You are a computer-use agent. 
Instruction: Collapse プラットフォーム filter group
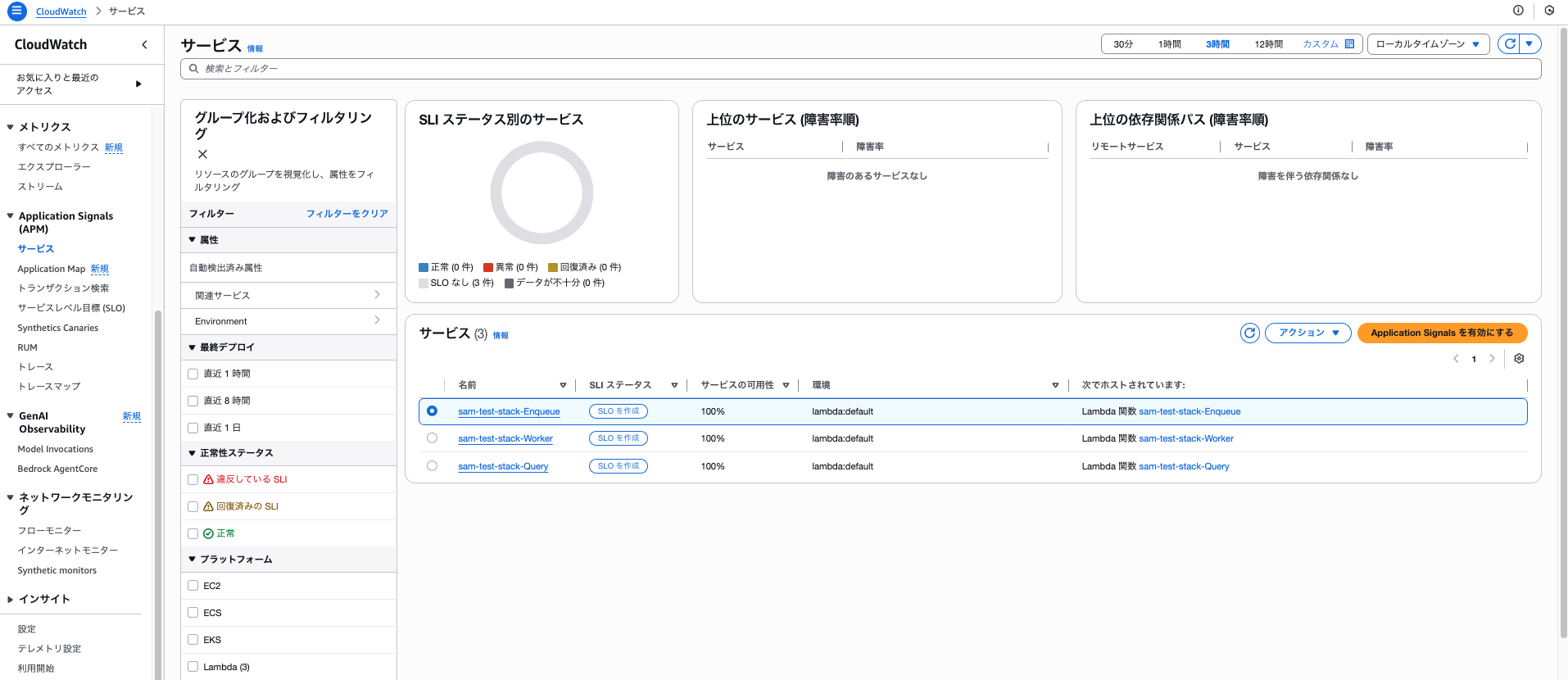(x=193, y=560)
